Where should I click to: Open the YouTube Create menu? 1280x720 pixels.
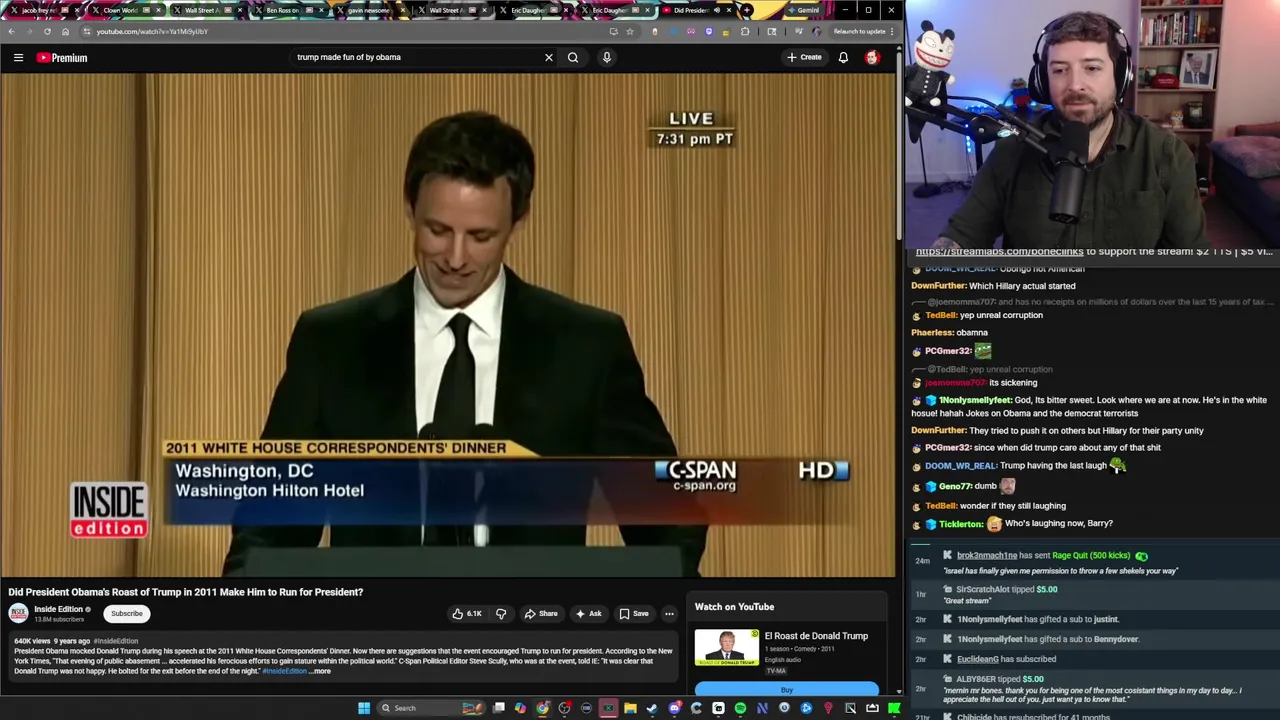[x=804, y=57]
